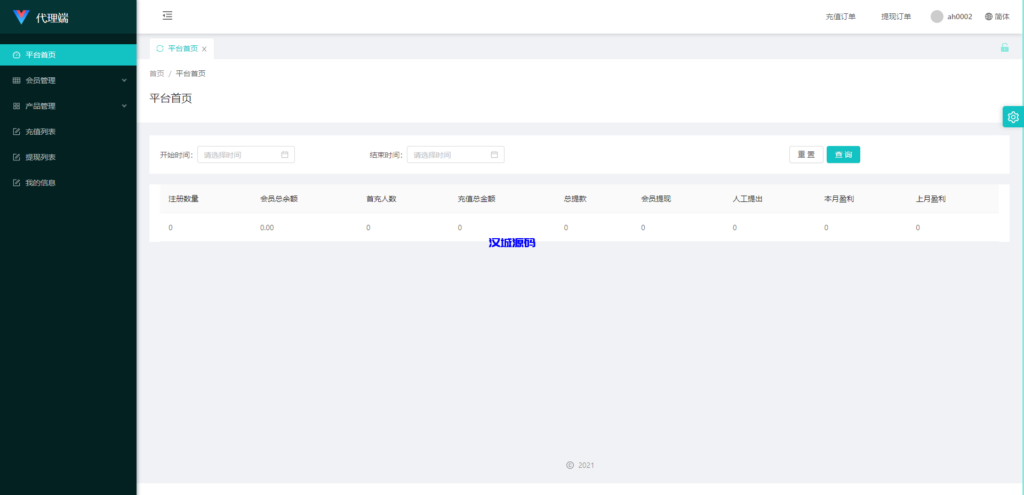
Task: Click 首页 in the breadcrumb
Action: tap(157, 74)
